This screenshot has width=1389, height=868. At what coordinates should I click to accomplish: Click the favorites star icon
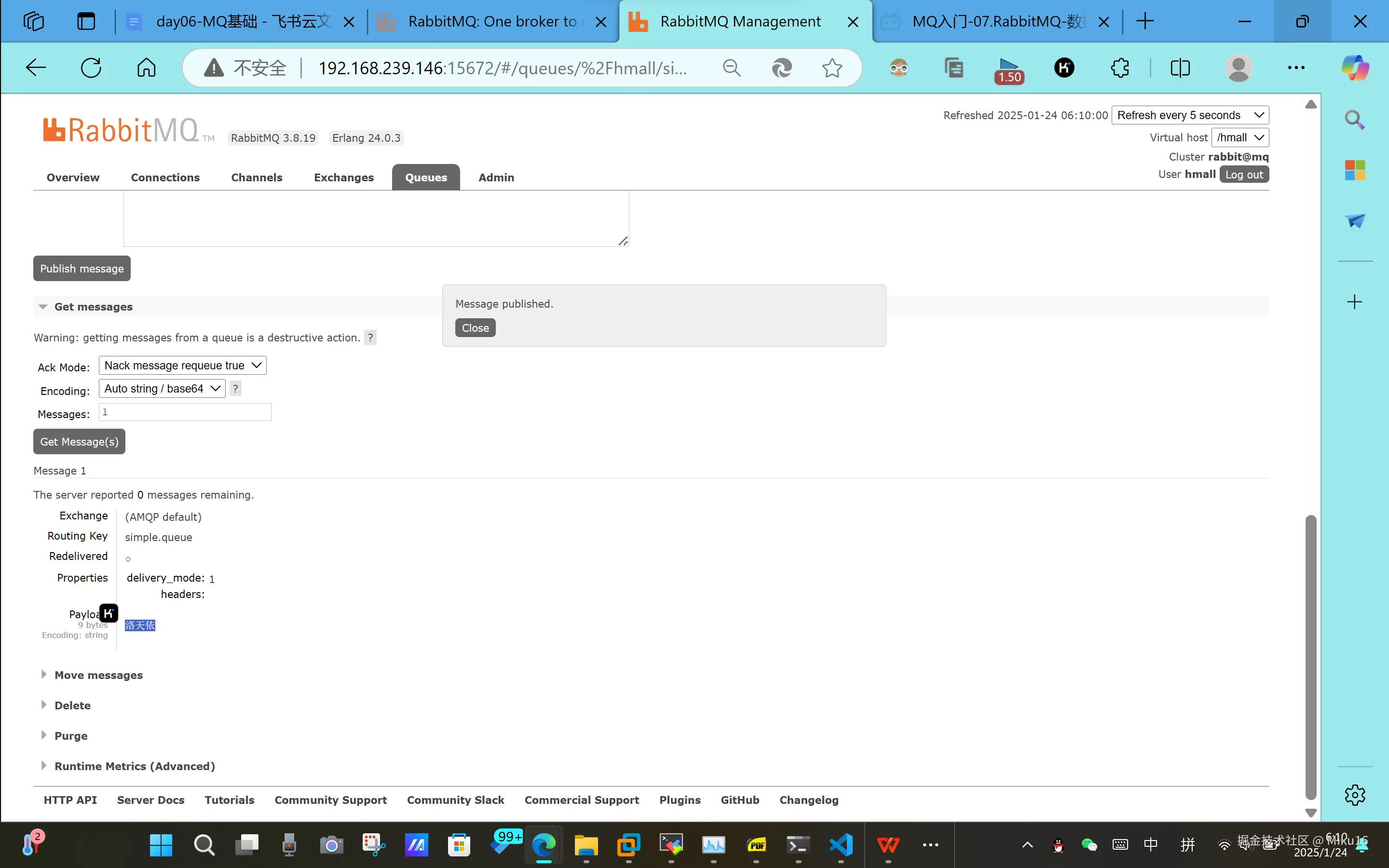[831, 68]
